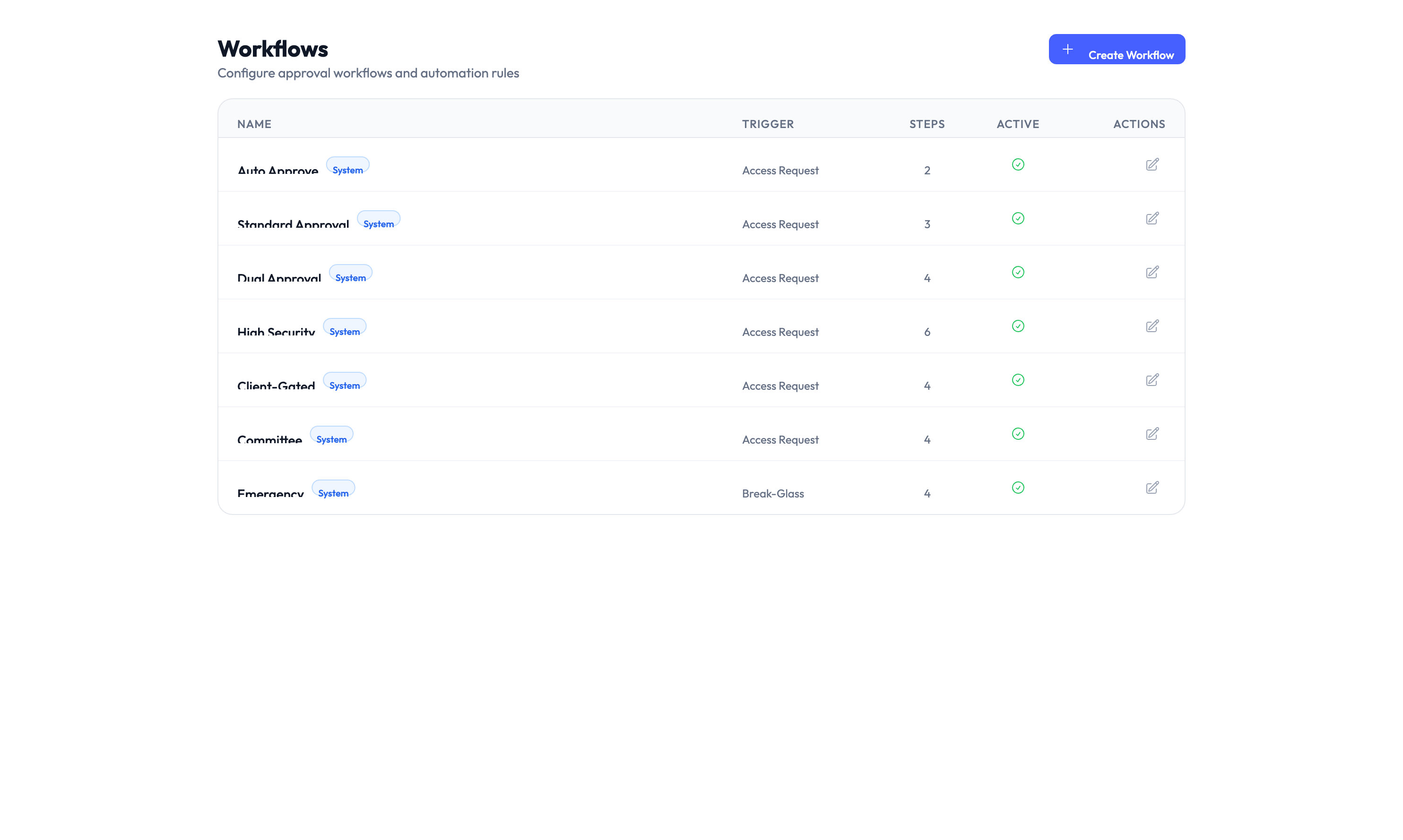Click the edit icon for Client-Gated workflow

tap(1153, 380)
